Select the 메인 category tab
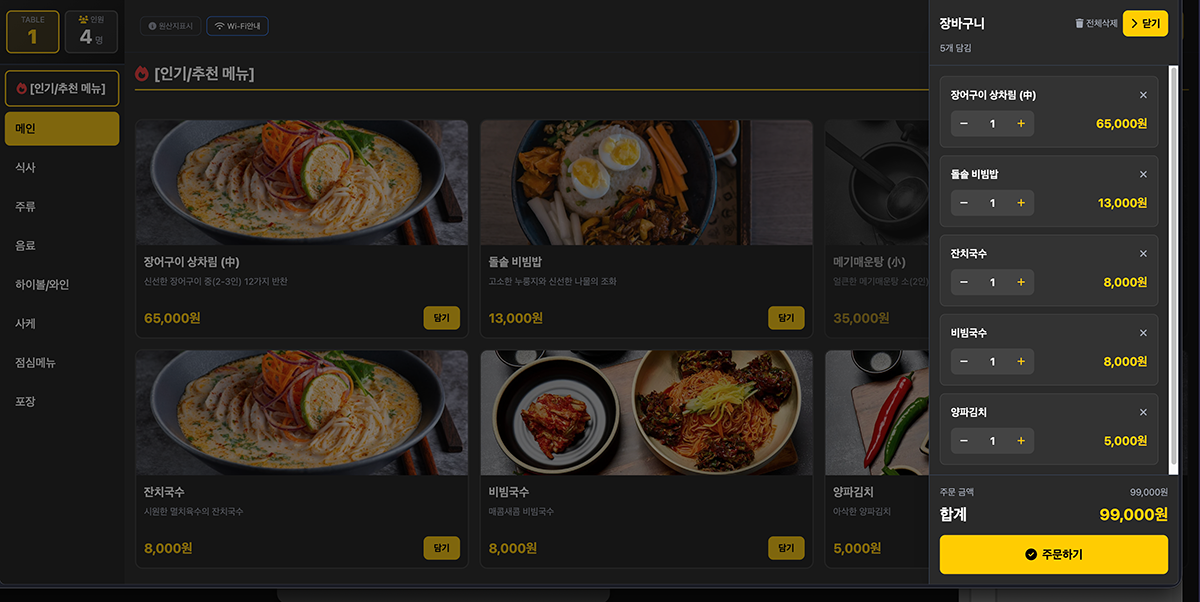Image resolution: width=1200 pixels, height=602 pixels. (62, 128)
